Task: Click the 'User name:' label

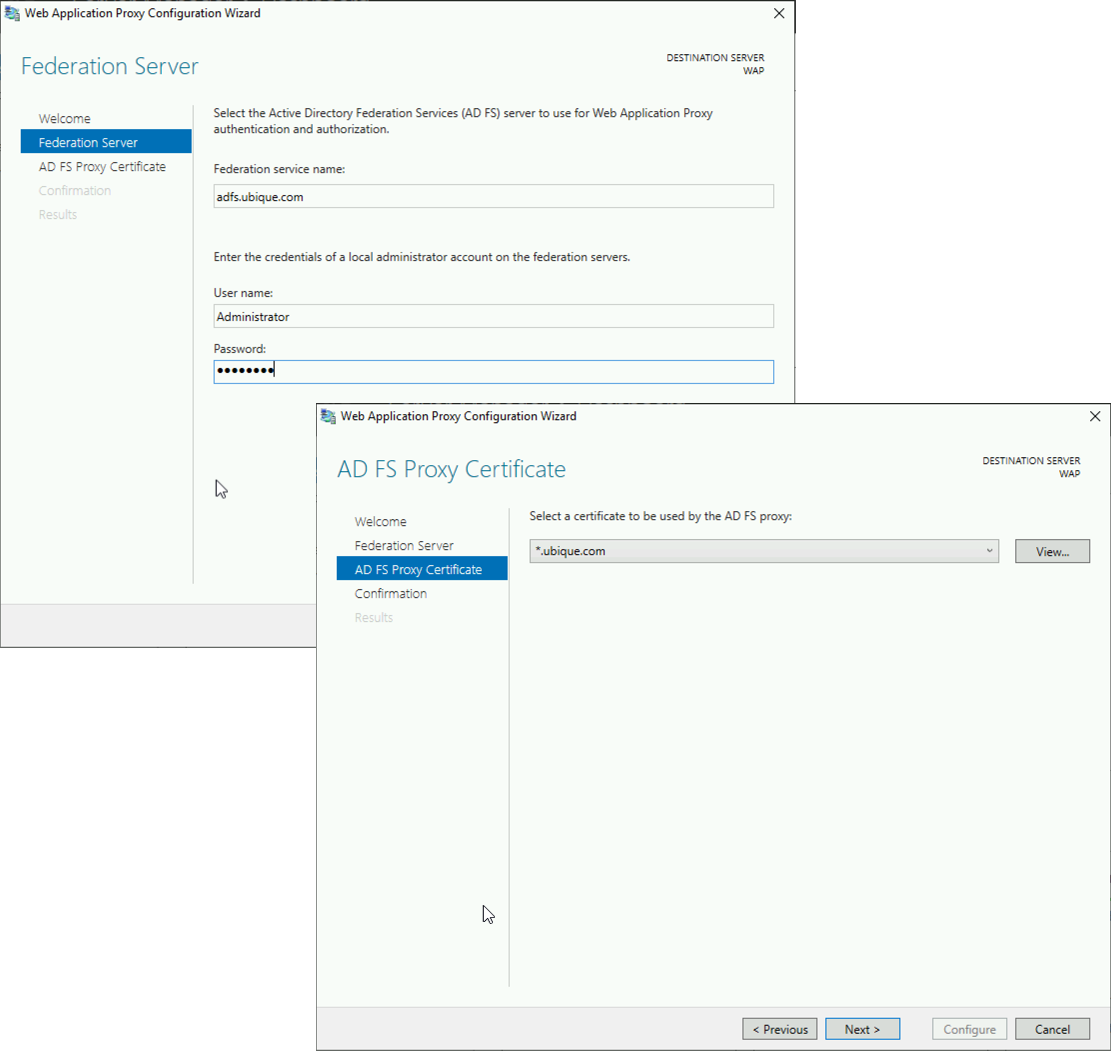Action: point(243,293)
